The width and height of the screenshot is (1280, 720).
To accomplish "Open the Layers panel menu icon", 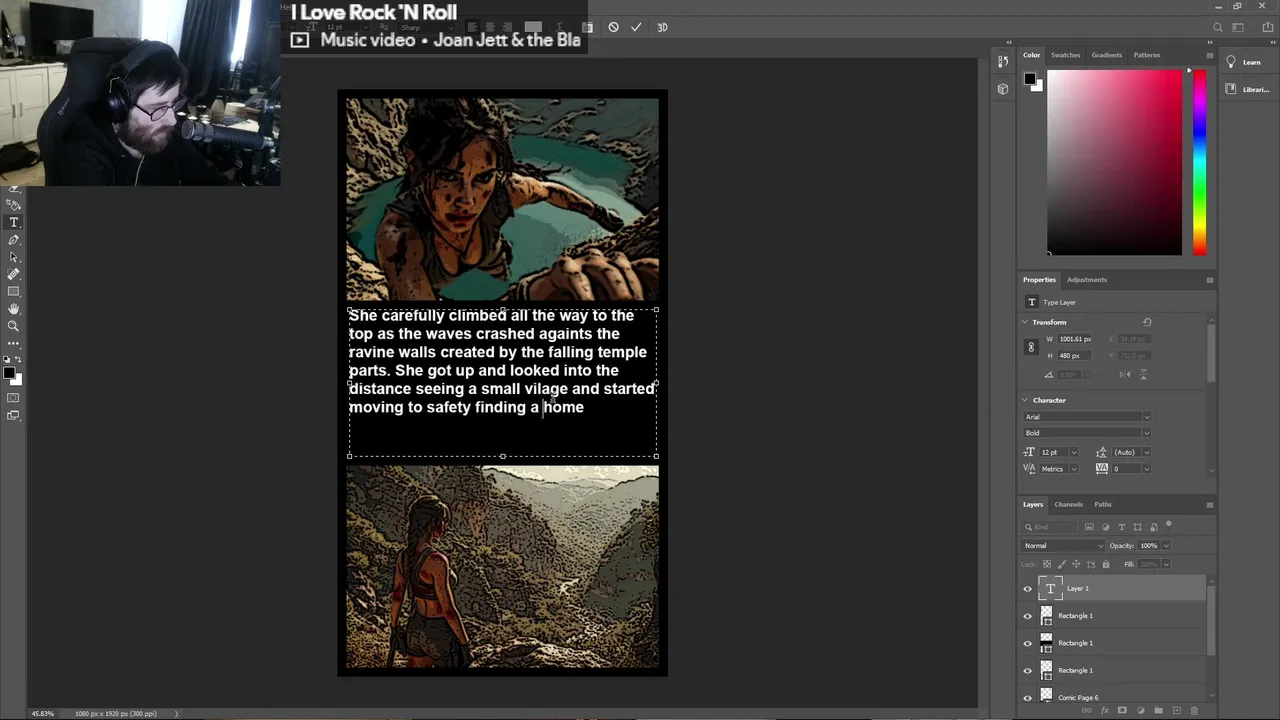I will (1209, 504).
